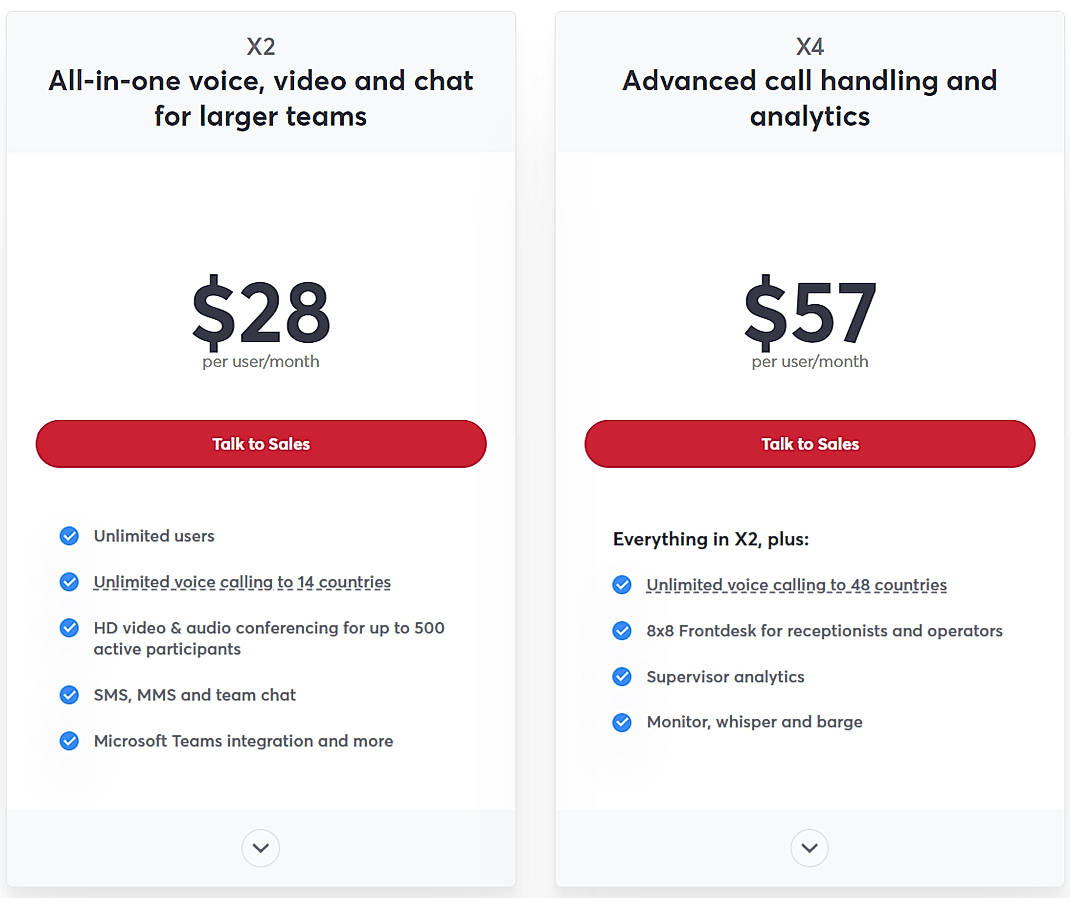Viewport: 1070px width, 898px height.
Task: Collapse the details under the X2 card
Action: [x=260, y=848]
